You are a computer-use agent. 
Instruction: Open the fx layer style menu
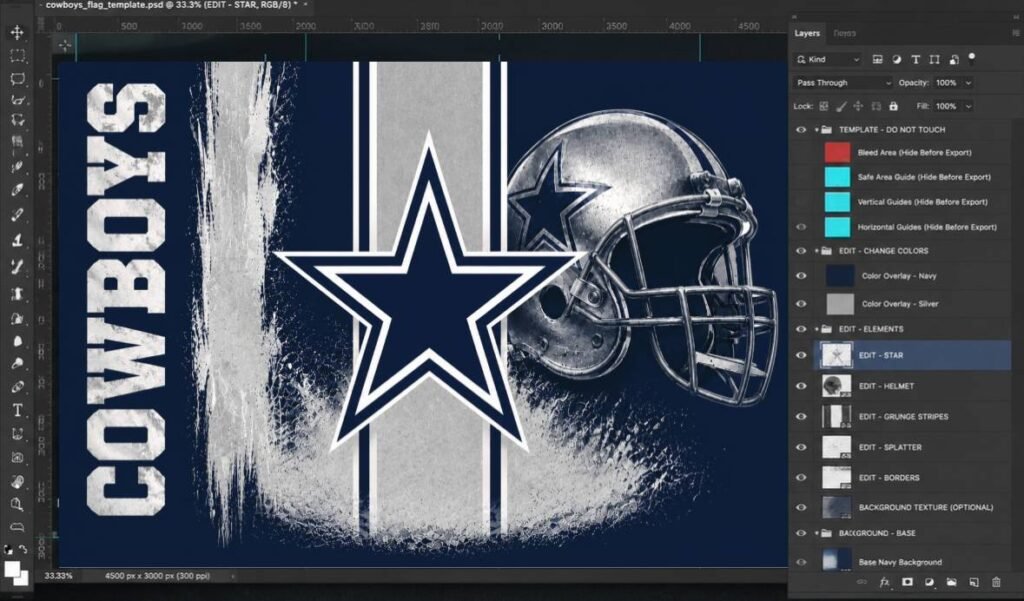pyautogui.click(x=885, y=581)
